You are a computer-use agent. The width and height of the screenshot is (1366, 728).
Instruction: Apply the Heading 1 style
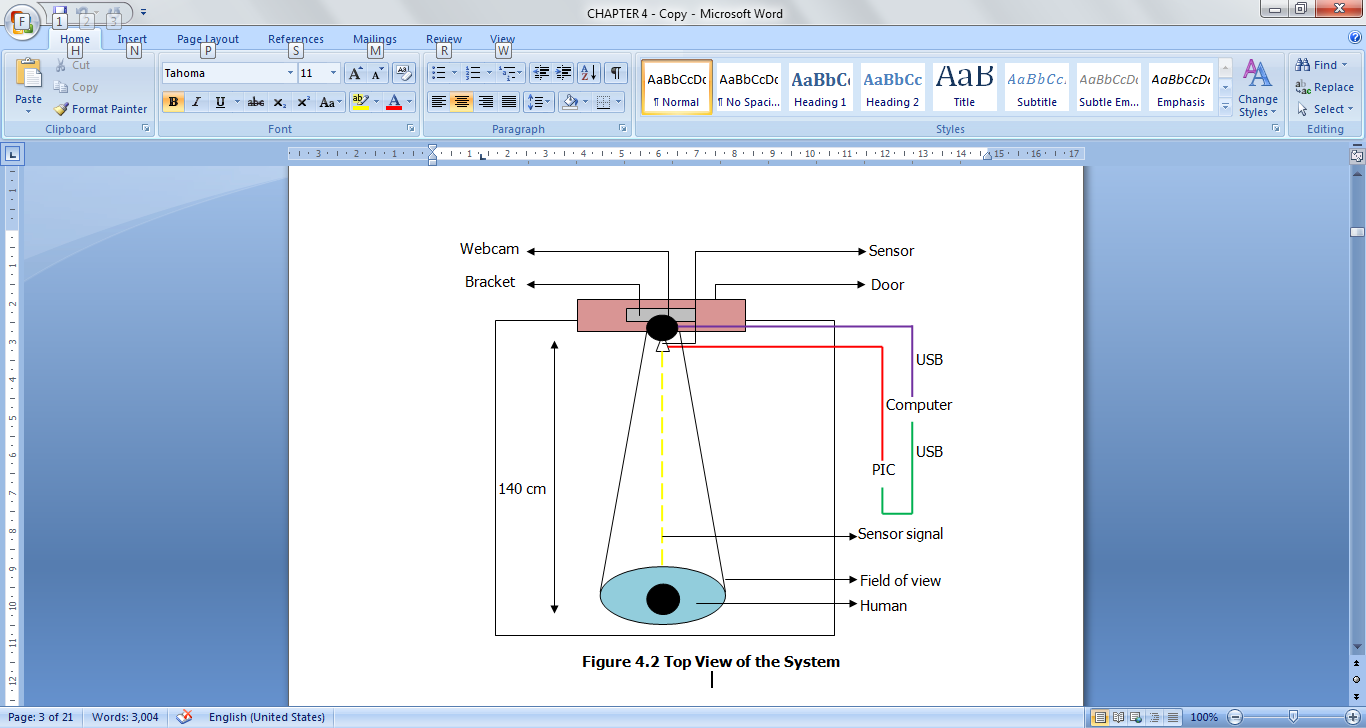(820, 87)
